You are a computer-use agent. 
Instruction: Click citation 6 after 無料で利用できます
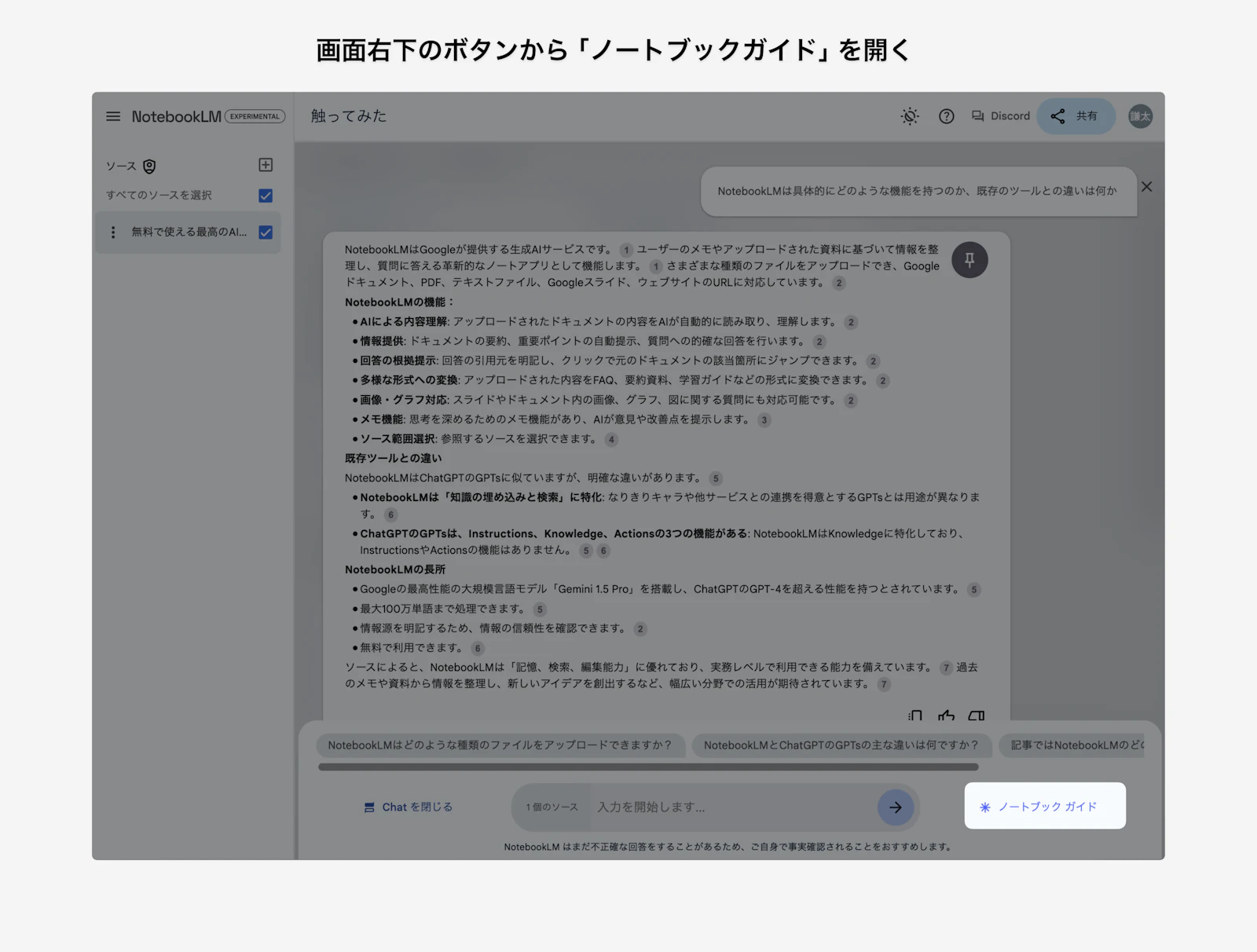click(478, 649)
